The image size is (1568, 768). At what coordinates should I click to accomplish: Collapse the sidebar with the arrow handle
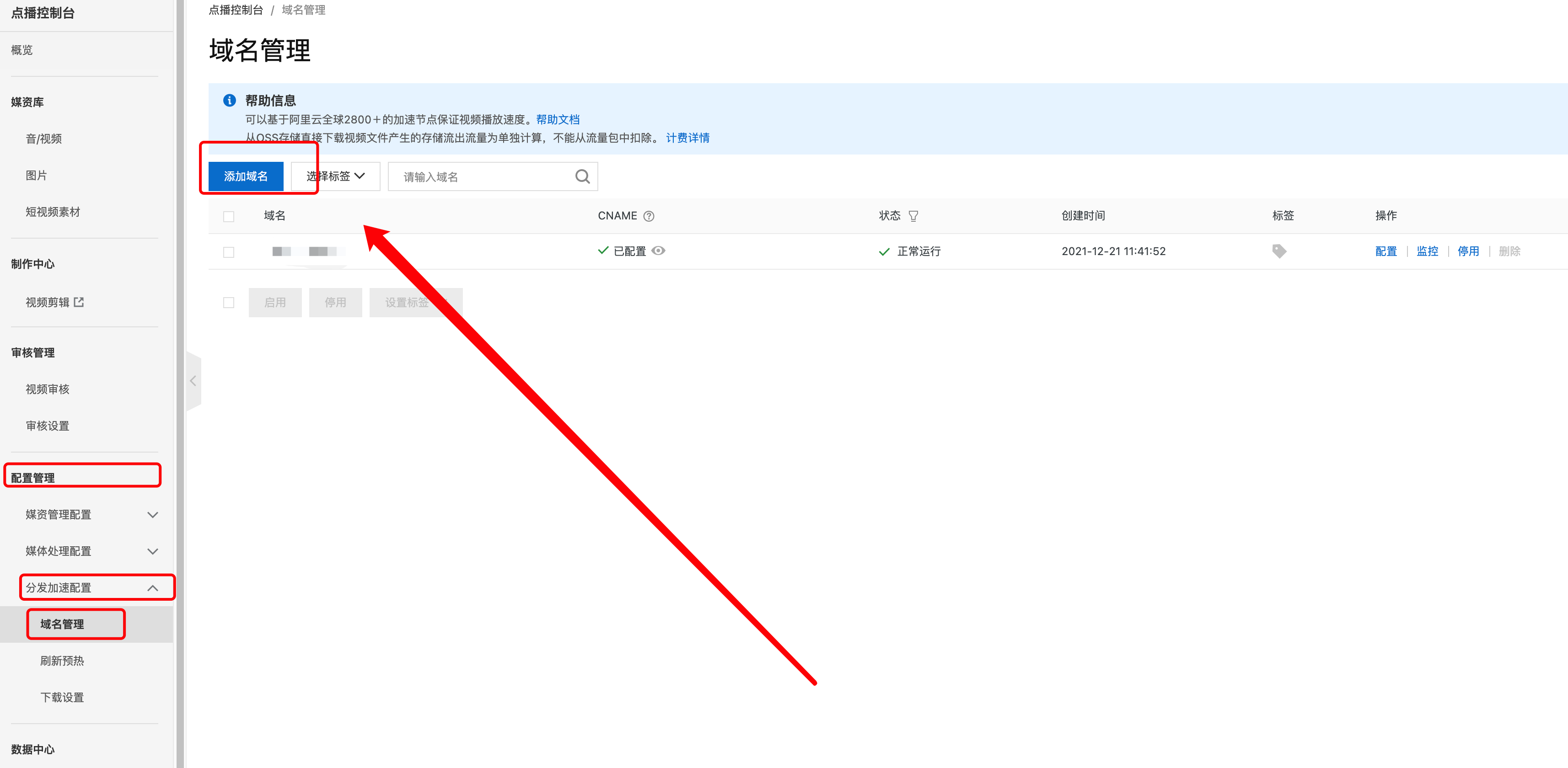tap(193, 381)
